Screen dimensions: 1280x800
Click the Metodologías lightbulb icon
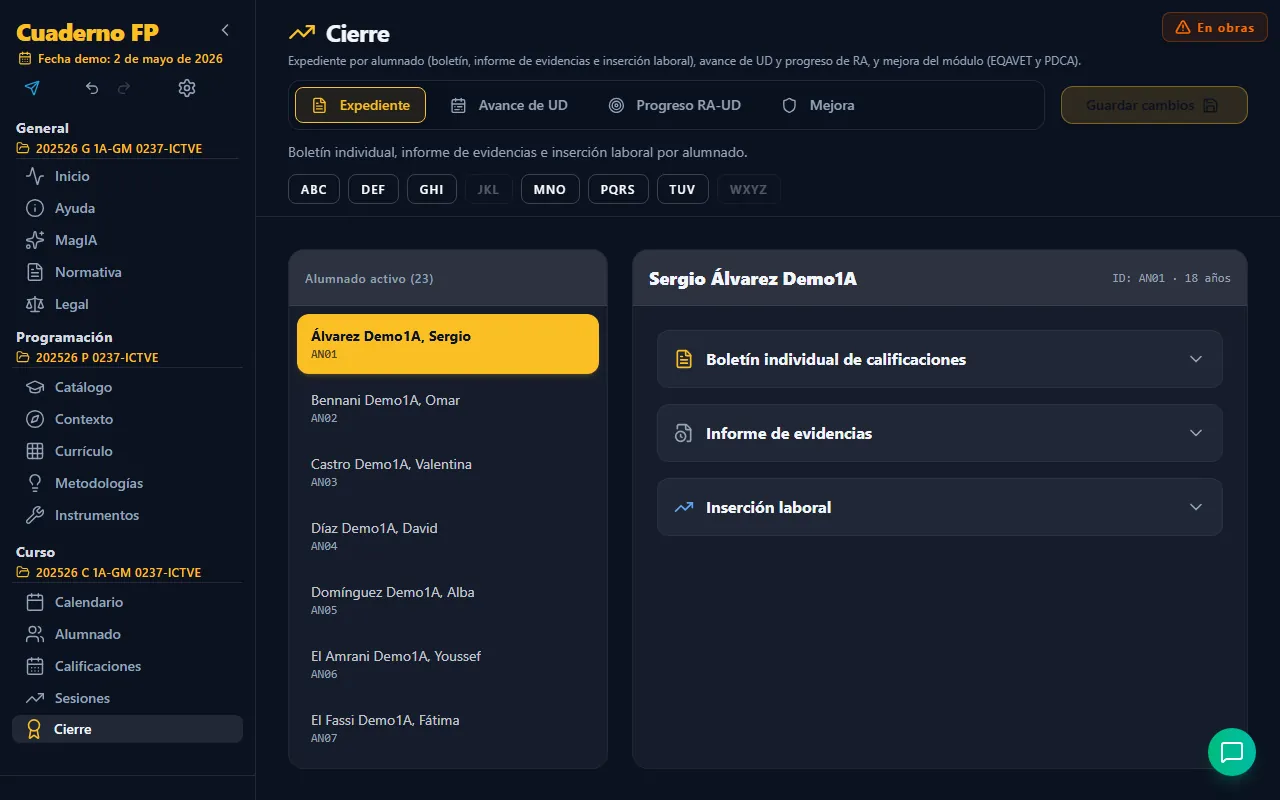pos(35,483)
